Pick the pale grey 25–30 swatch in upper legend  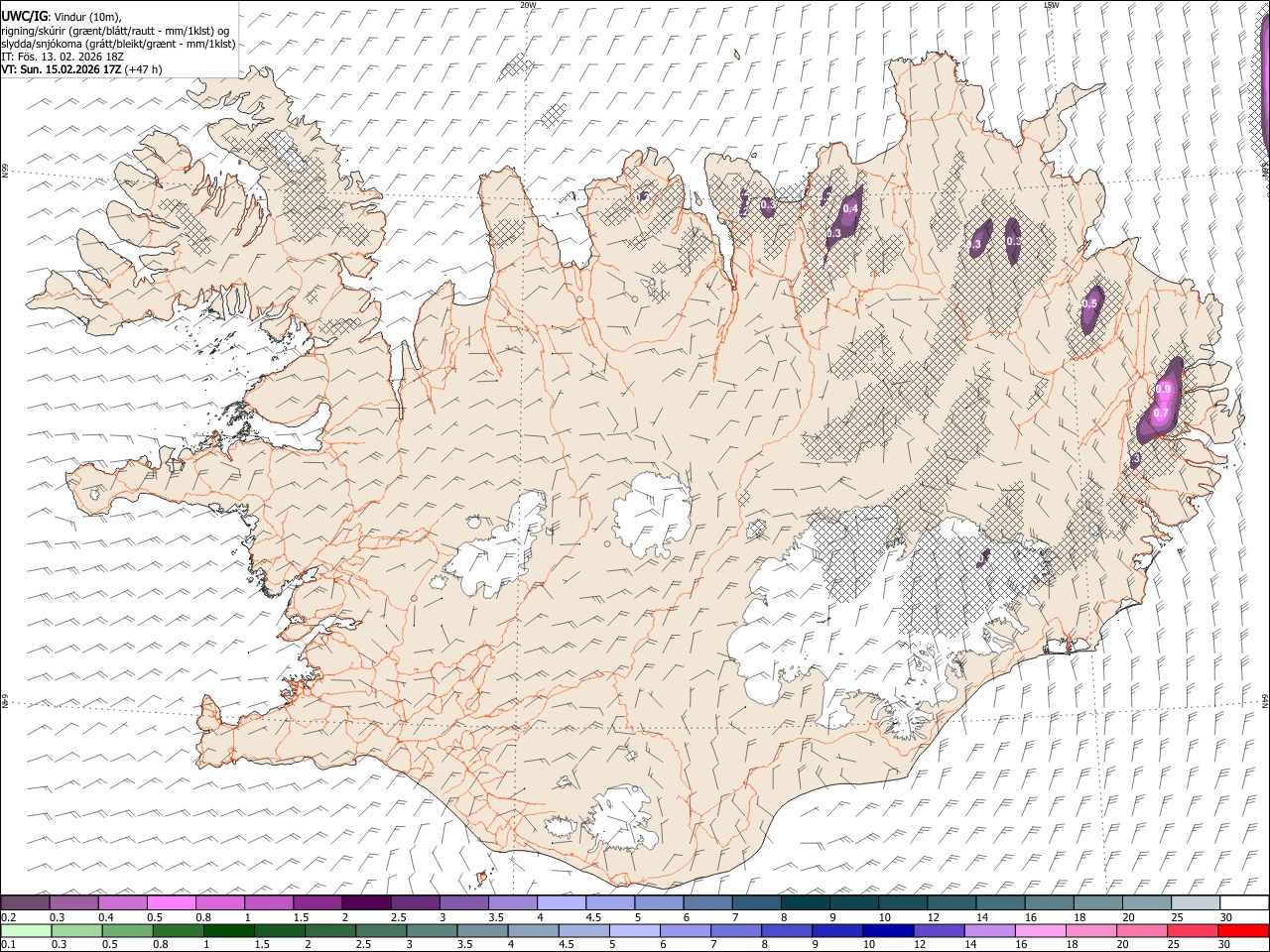point(1197,903)
